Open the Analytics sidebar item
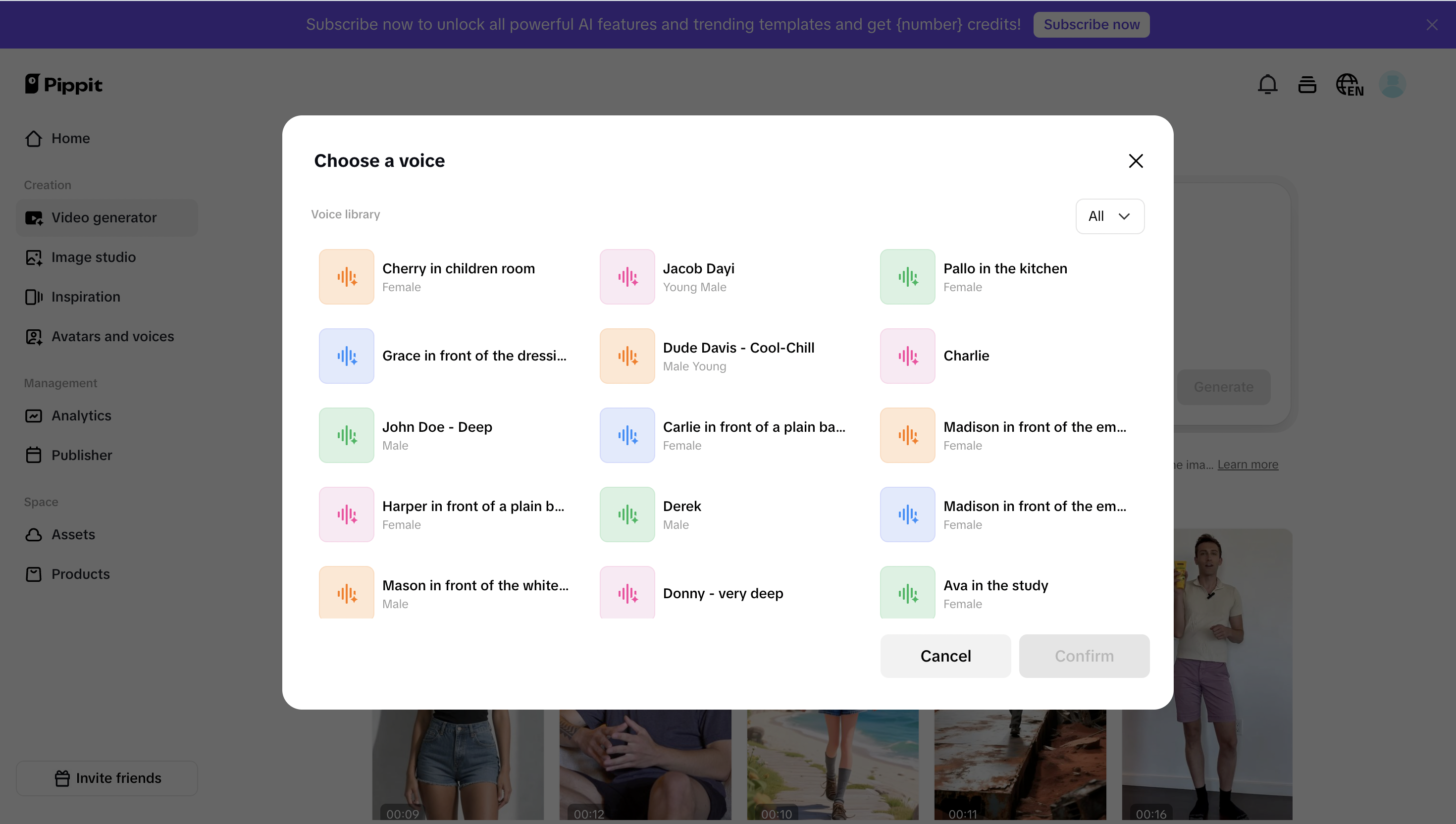The image size is (1456, 824). (x=81, y=415)
